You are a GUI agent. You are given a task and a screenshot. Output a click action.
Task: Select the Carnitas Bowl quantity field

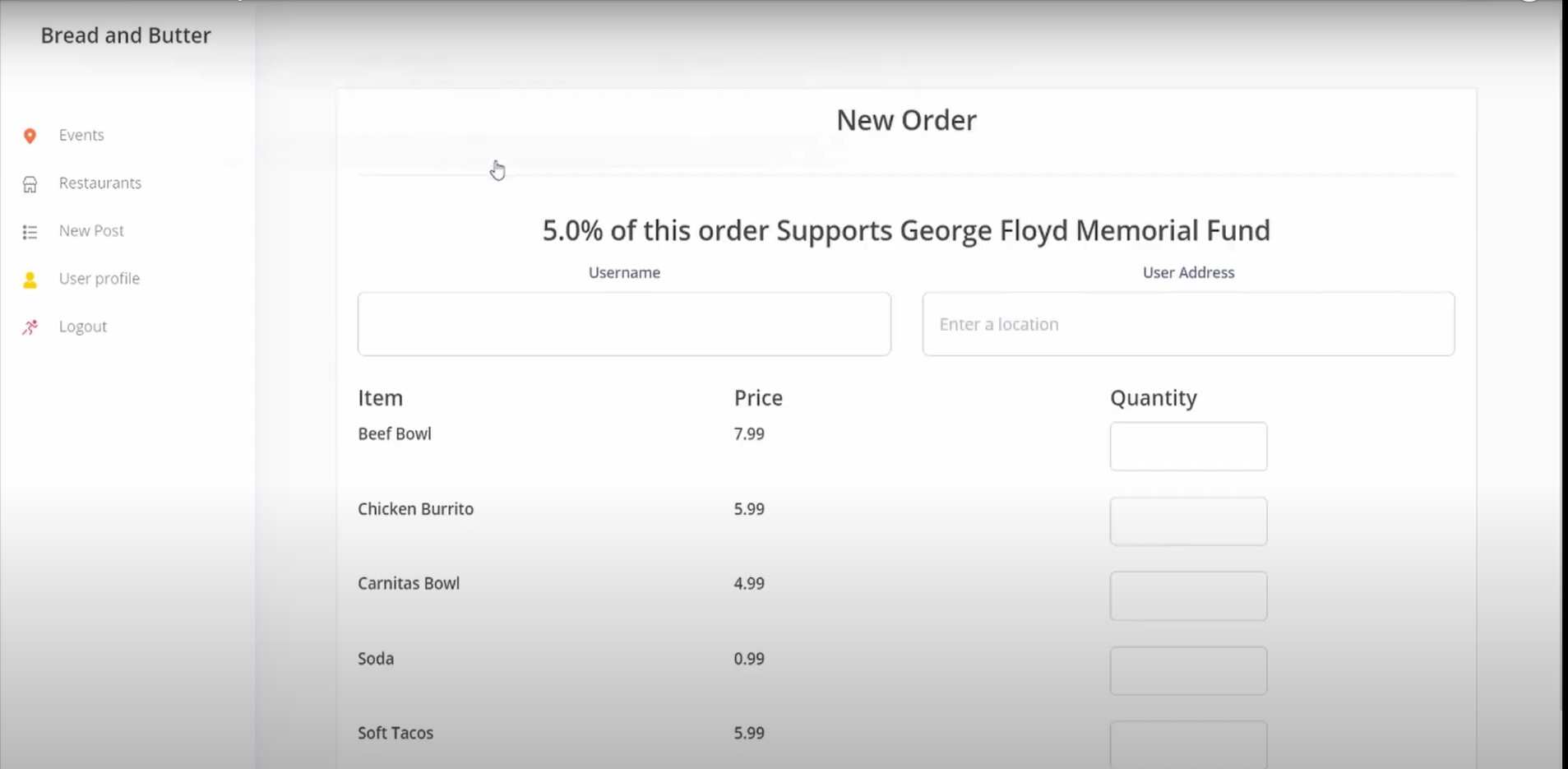pyautogui.click(x=1188, y=596)
